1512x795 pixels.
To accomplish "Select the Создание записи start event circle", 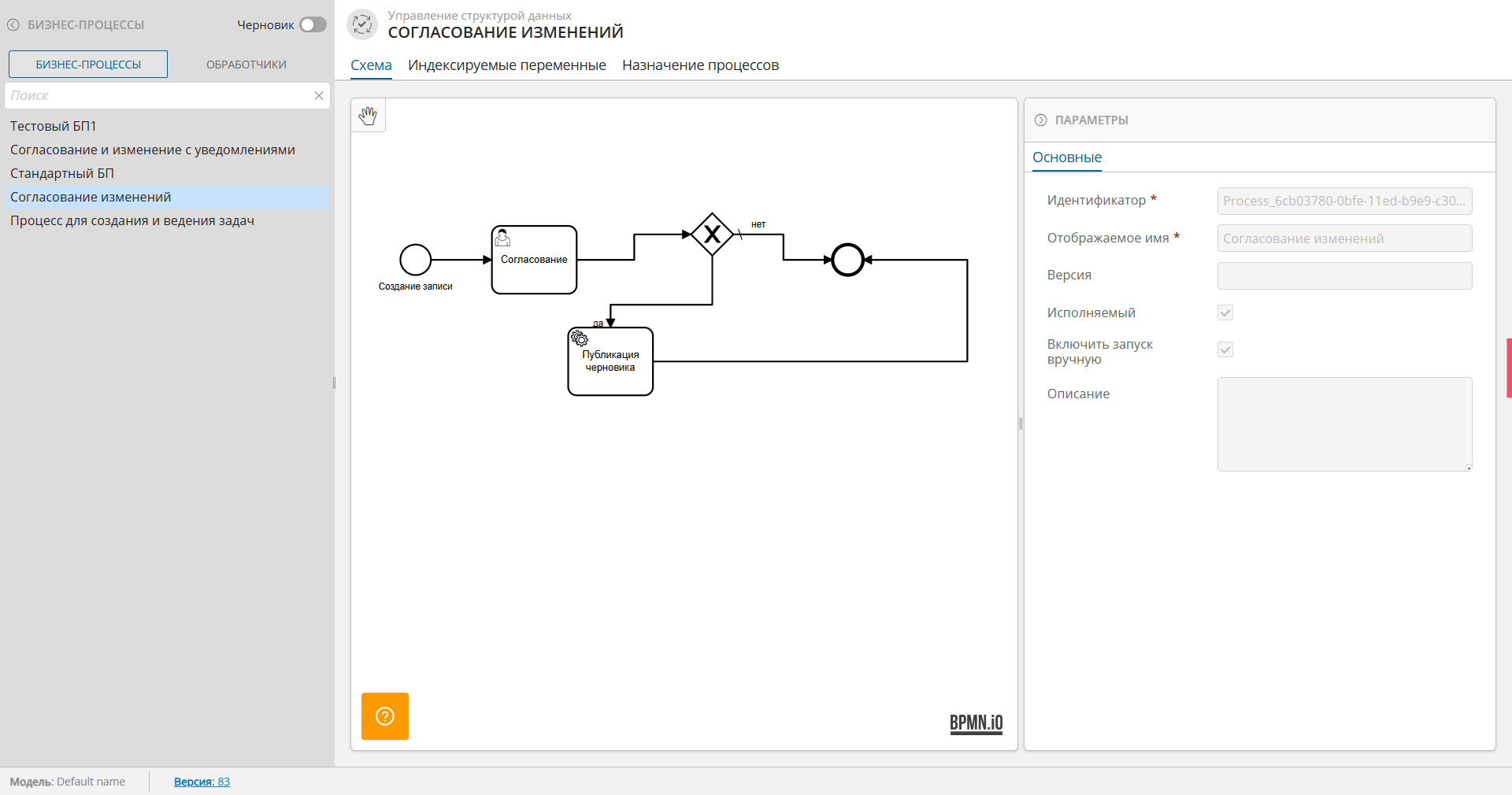I will pos(415,260).
